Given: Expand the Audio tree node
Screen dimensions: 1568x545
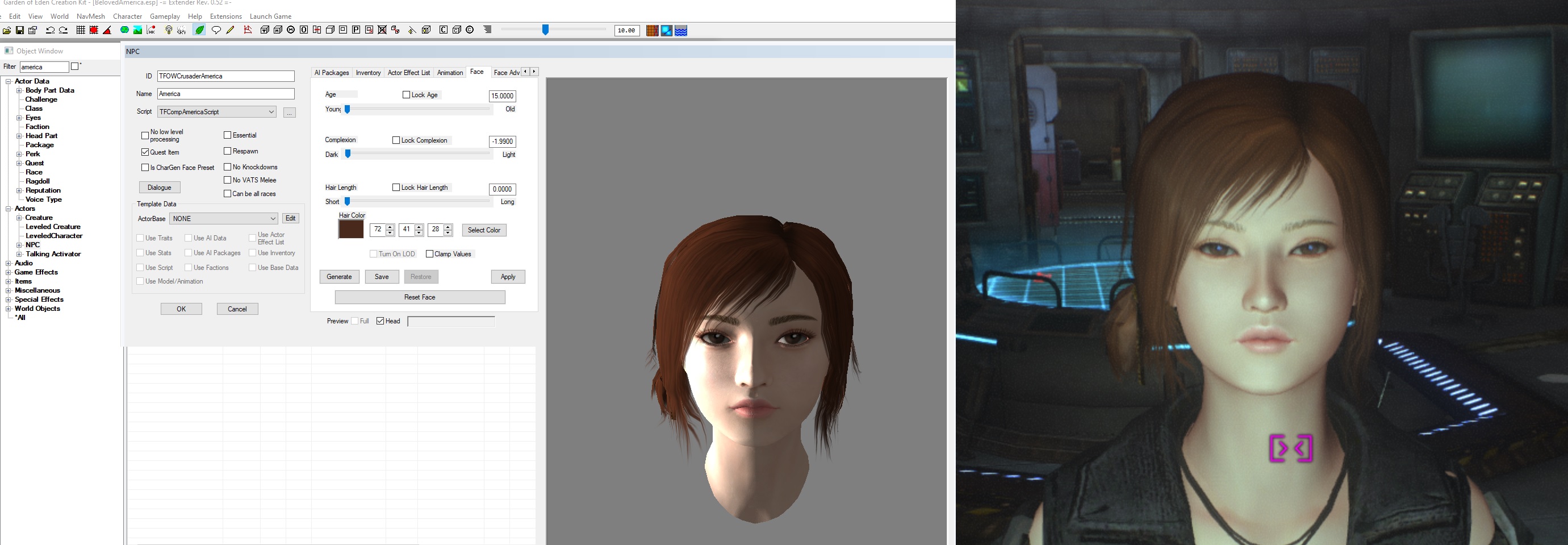Looking at the screenshot, I should [9, 263].
